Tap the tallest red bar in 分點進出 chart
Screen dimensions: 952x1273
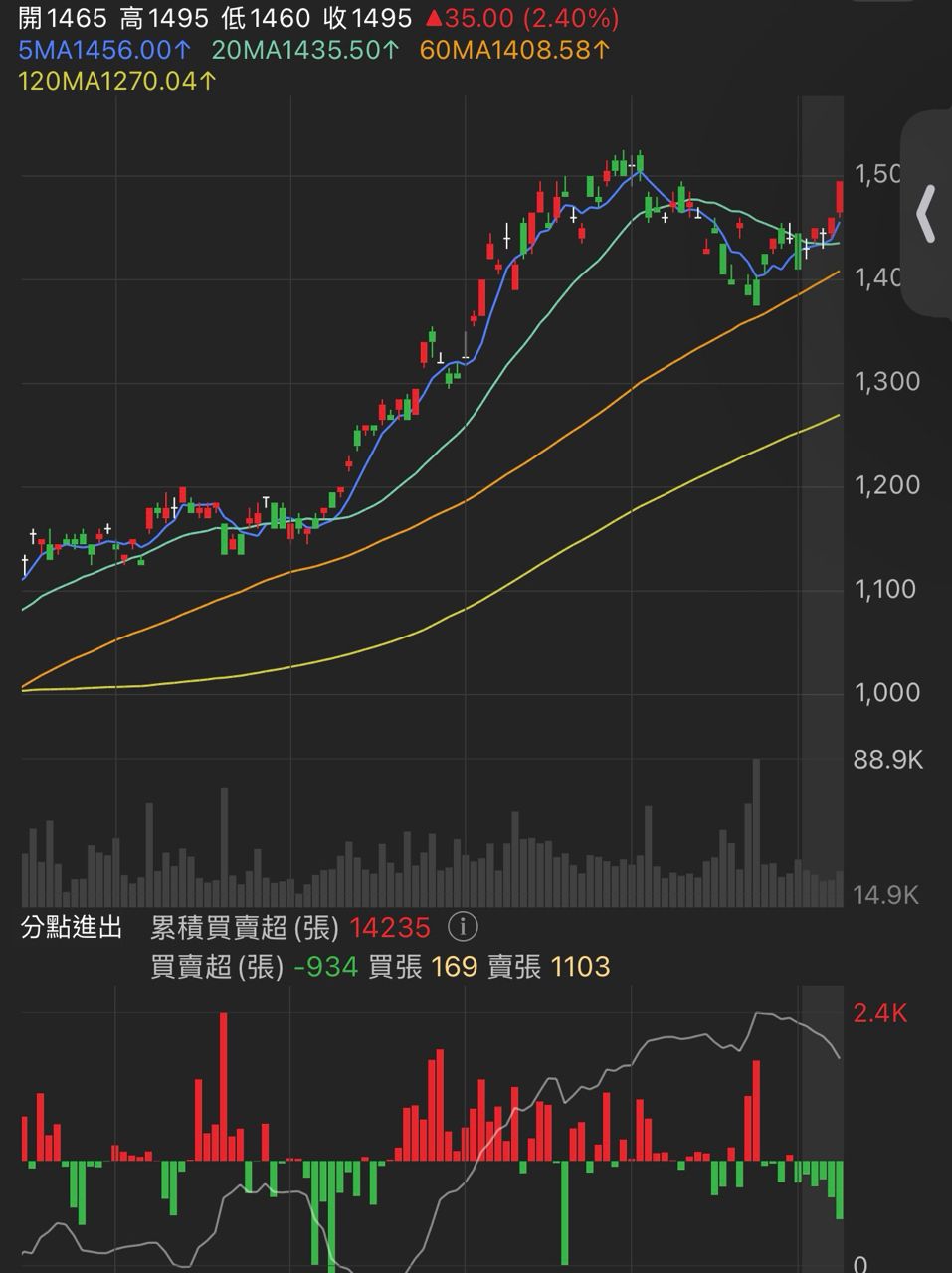click(223, 1086)
